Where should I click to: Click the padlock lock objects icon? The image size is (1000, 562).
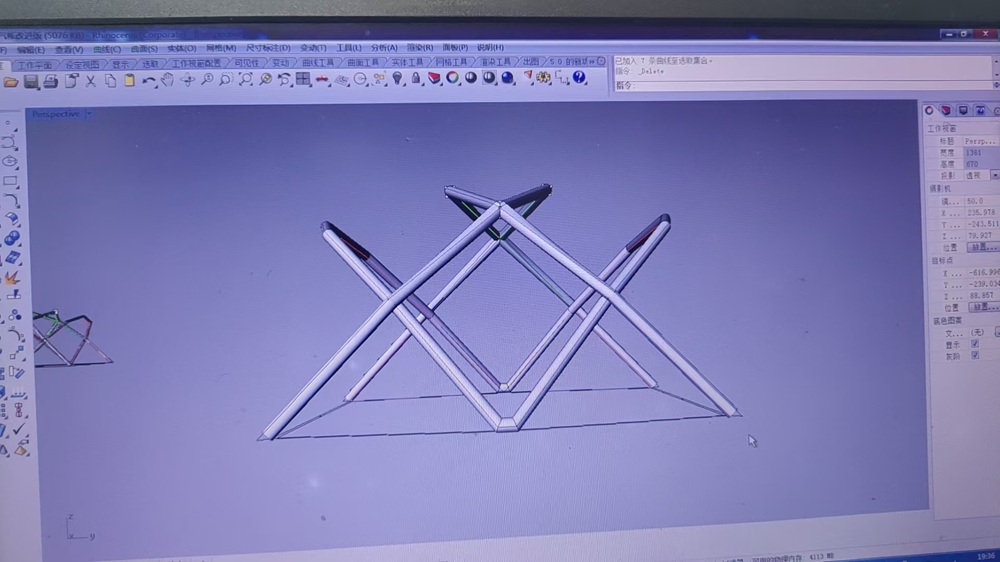(416, 78)
